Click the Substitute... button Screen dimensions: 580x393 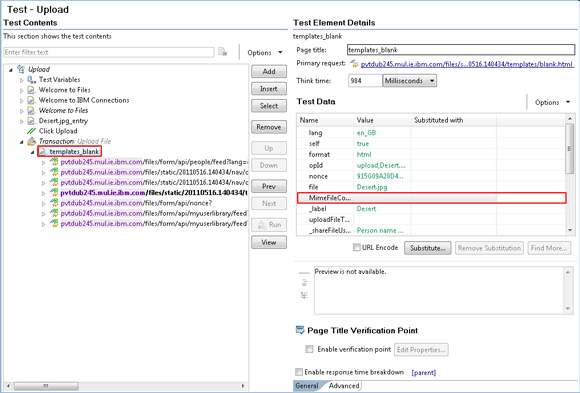coord(428,248)
